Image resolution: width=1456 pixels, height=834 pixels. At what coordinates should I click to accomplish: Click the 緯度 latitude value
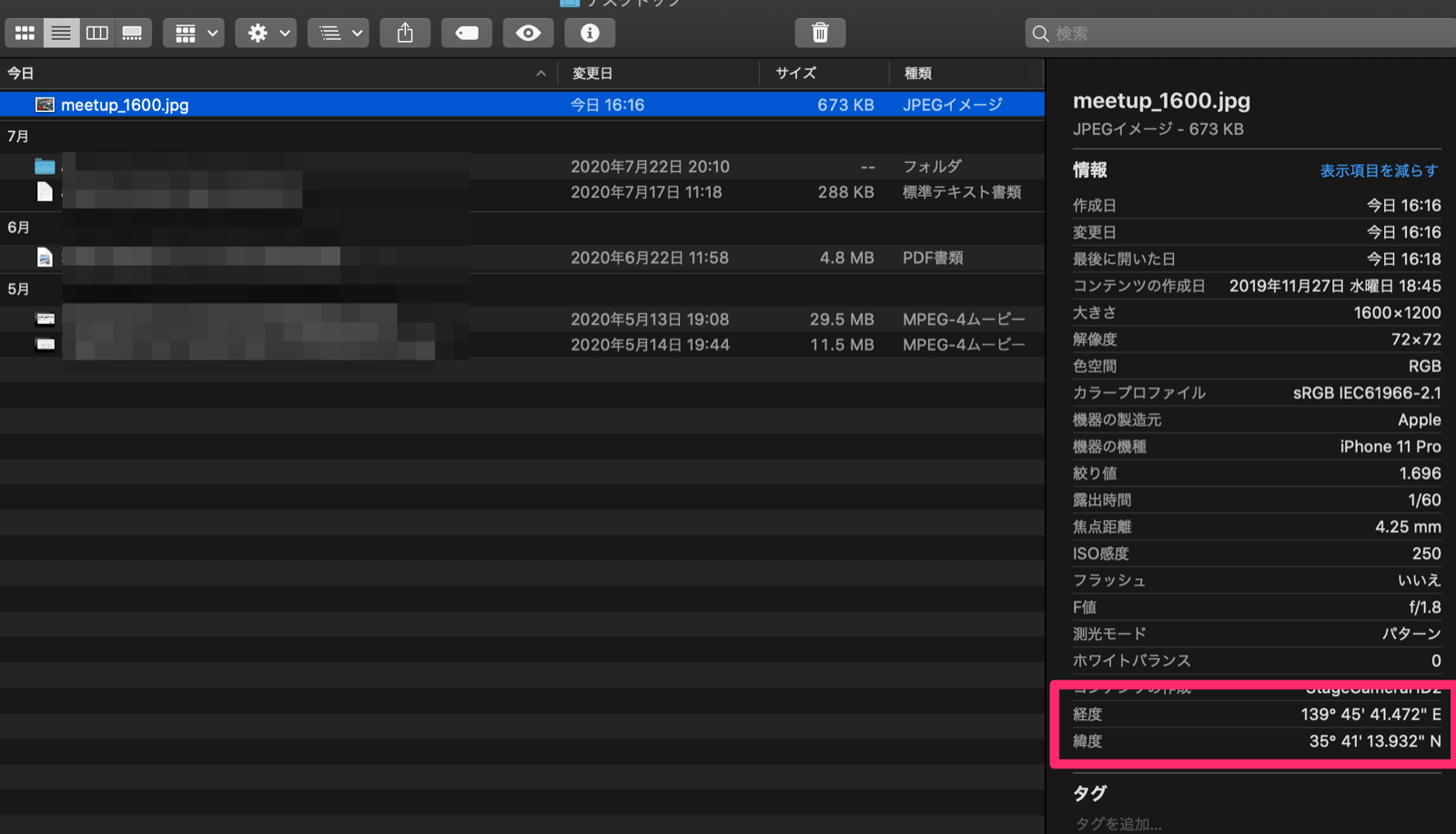click(x=1375, y=741)
